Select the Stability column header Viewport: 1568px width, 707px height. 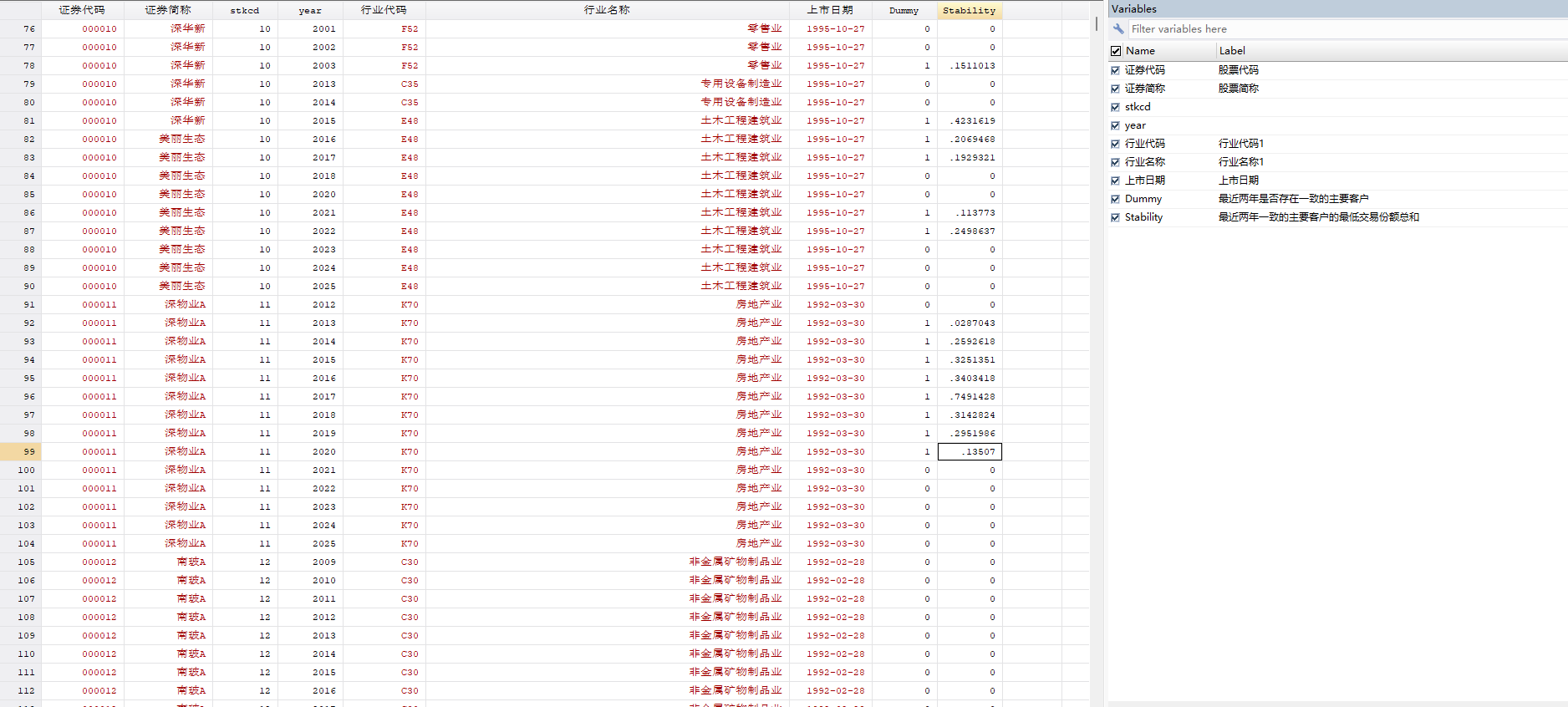(970, 10)
